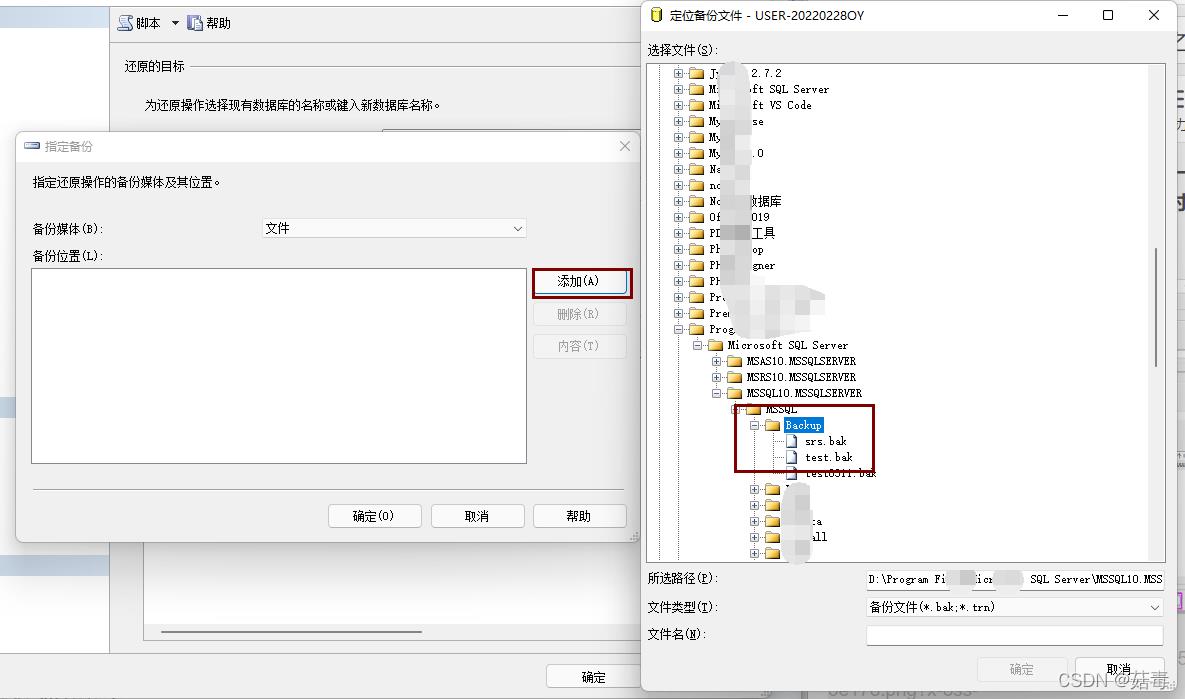
Task: Open the 脚本 dropdown arrow
Action: 175,23
